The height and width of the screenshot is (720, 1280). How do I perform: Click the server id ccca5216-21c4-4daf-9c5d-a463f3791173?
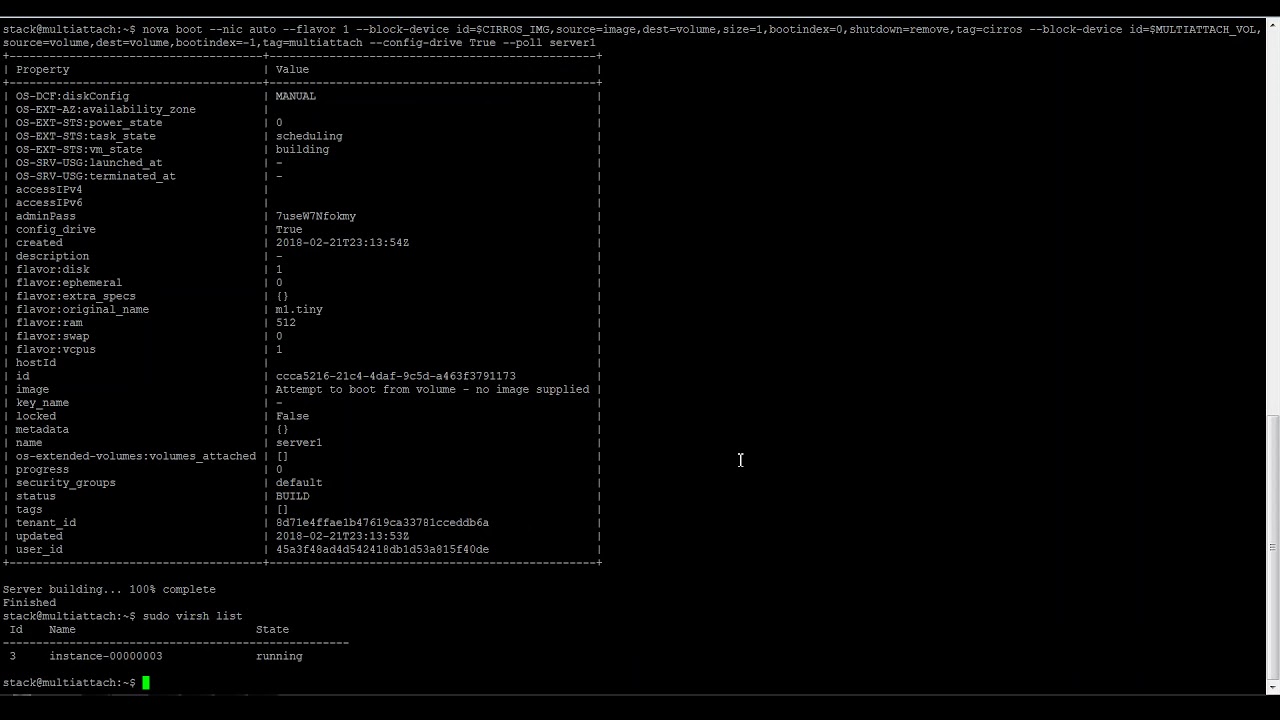pos(396,376)
